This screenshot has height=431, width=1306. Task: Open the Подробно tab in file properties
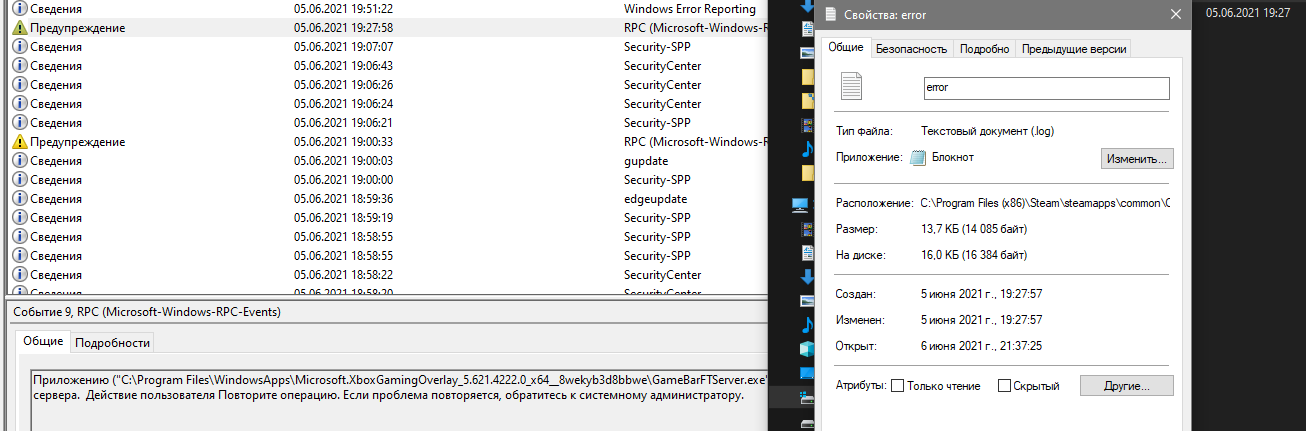pyautogui.click(x=984, y=48)
